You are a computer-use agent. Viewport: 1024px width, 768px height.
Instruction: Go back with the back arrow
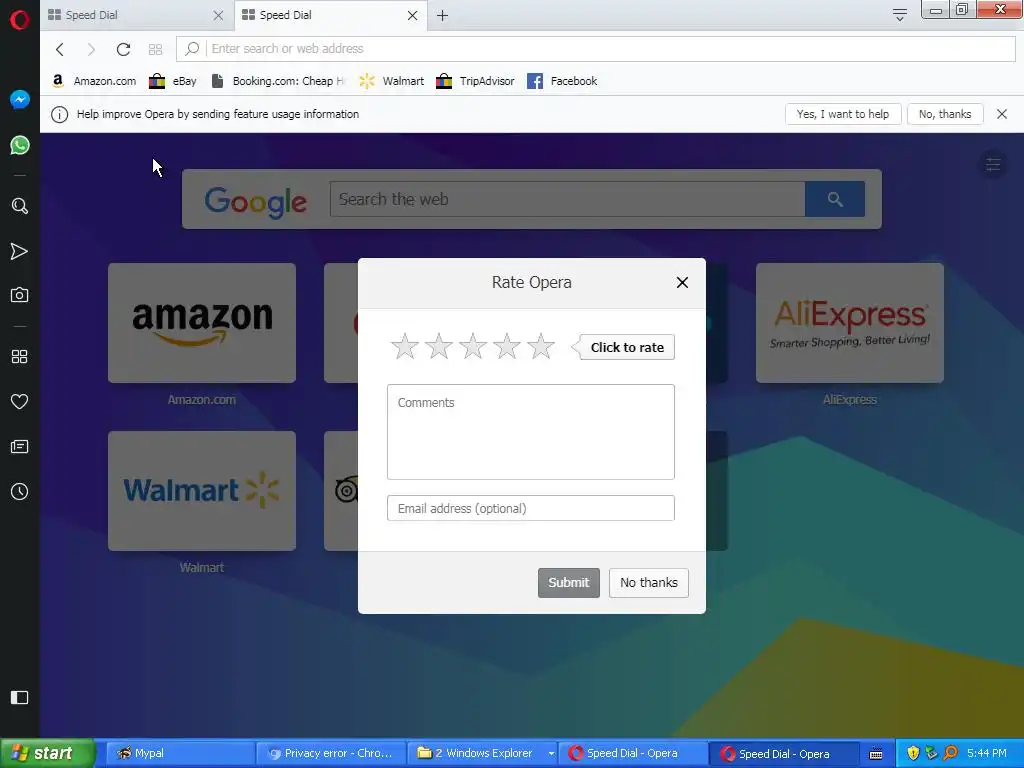(x=59, y=49)
